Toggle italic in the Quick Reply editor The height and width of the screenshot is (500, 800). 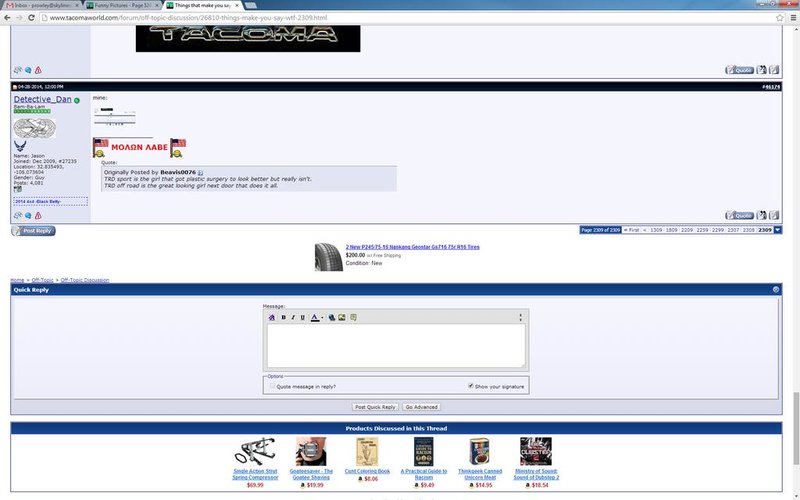pos(293,317)
